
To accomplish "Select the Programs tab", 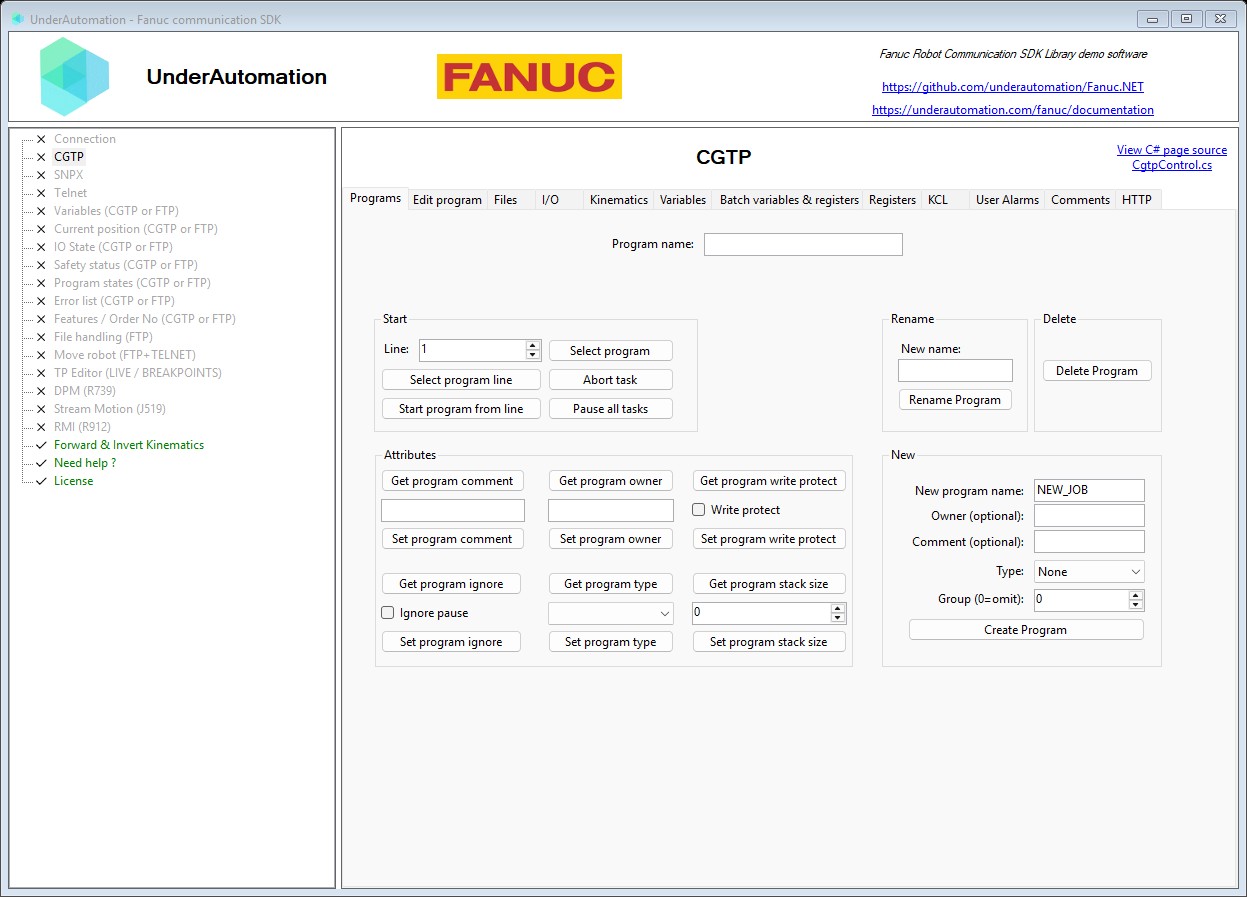I will pyautogui.click(x=376, y=198).
